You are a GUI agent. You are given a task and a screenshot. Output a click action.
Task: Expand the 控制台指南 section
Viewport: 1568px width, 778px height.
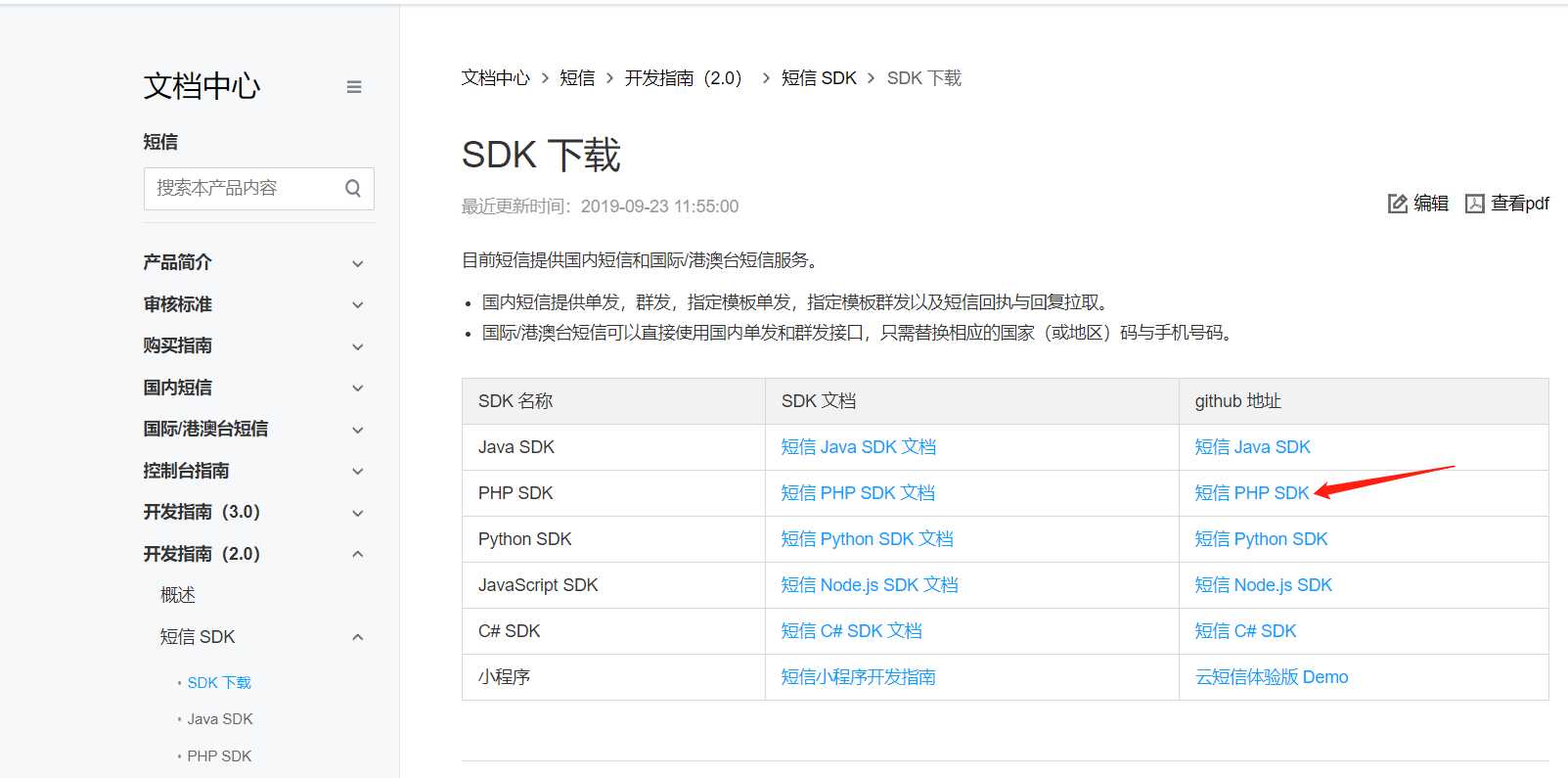click(x=358, y=472)
